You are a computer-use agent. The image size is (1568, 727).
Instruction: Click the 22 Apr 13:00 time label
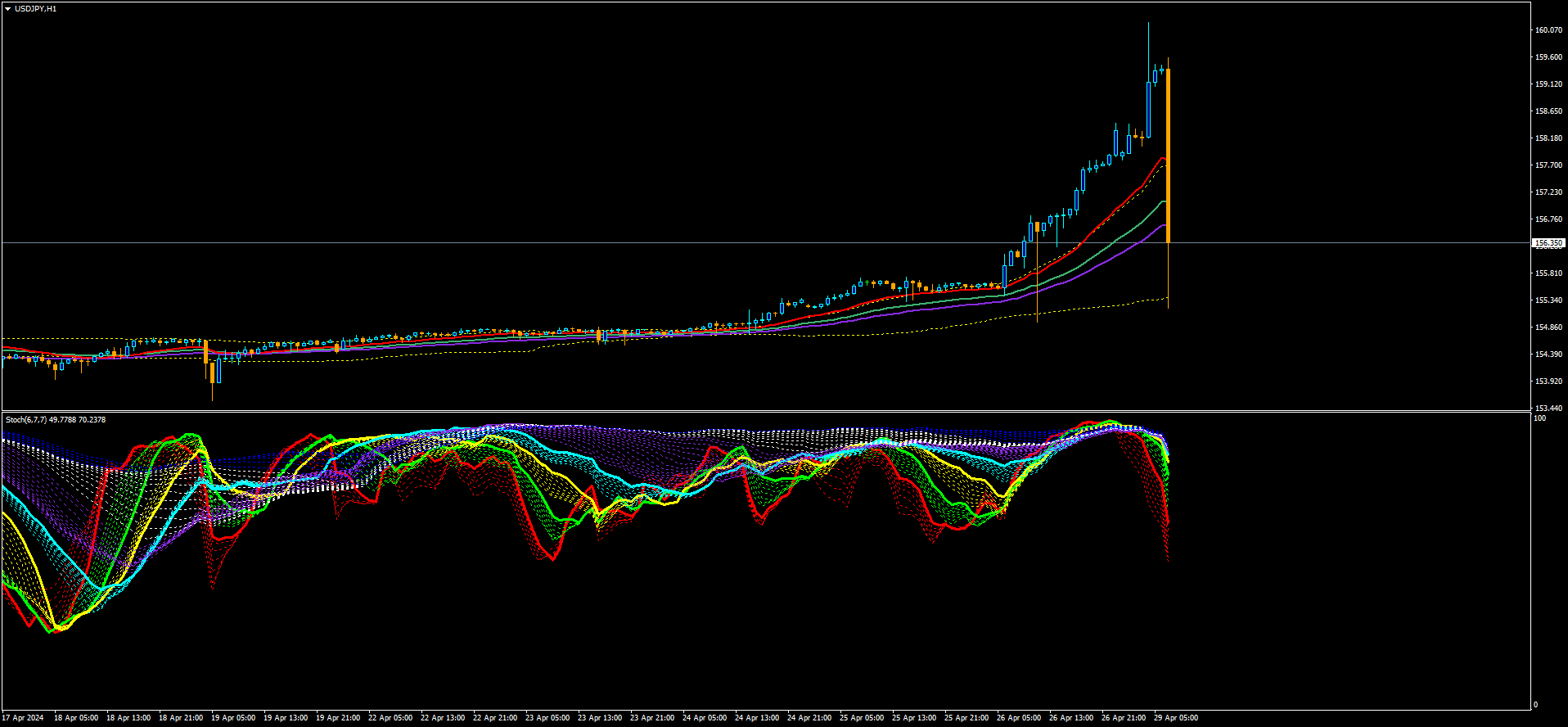click(x=443, y=718)
